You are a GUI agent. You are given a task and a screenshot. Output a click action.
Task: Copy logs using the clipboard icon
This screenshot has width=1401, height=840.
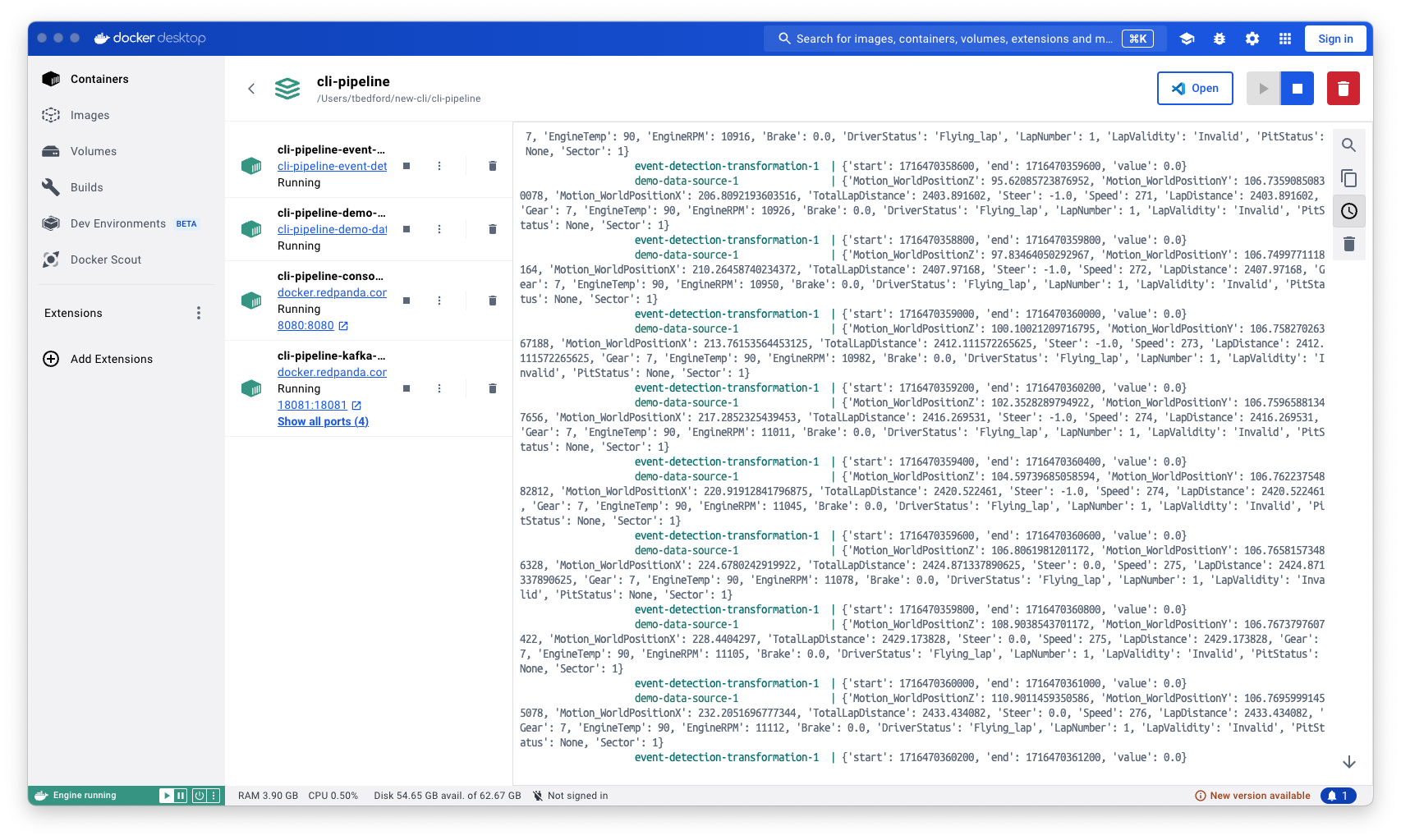point(1348,178)
